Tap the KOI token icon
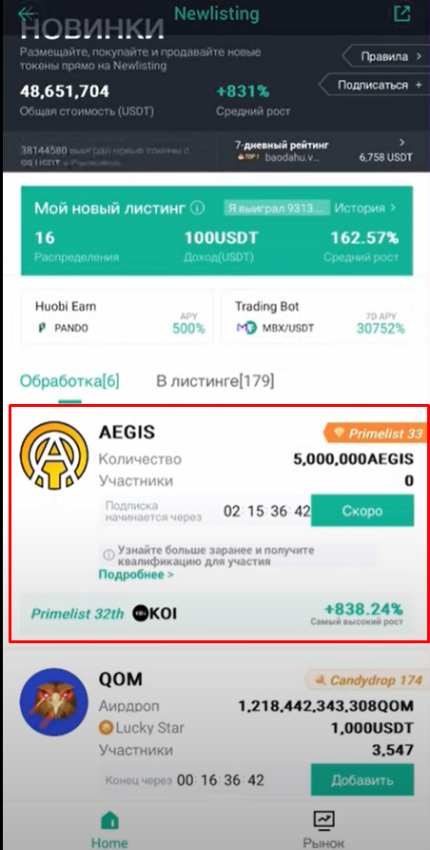This screenshot has height=850, width=430. pos(140,614)
